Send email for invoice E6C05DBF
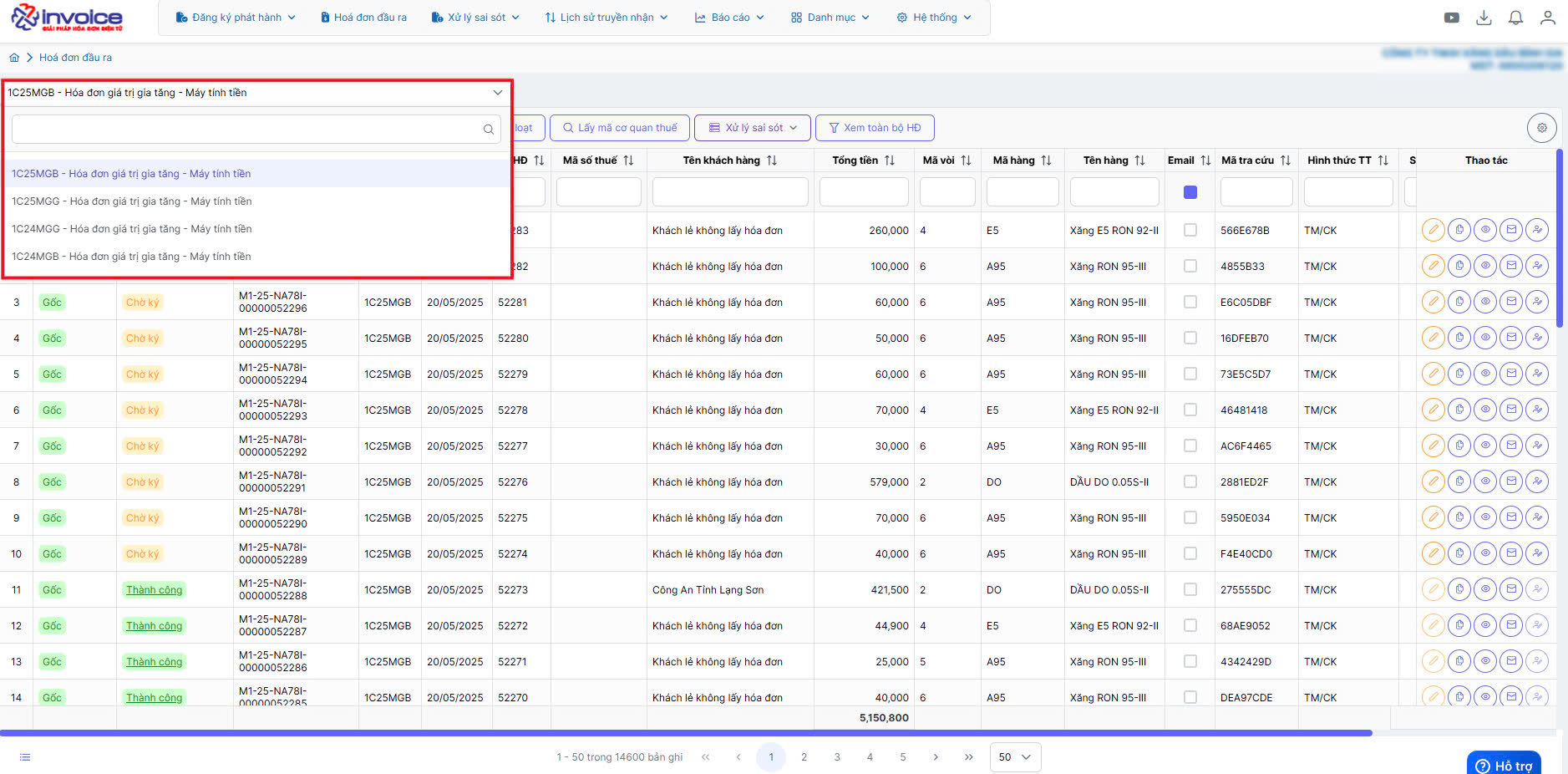 pyautogui.click(x=1511, y=302)
